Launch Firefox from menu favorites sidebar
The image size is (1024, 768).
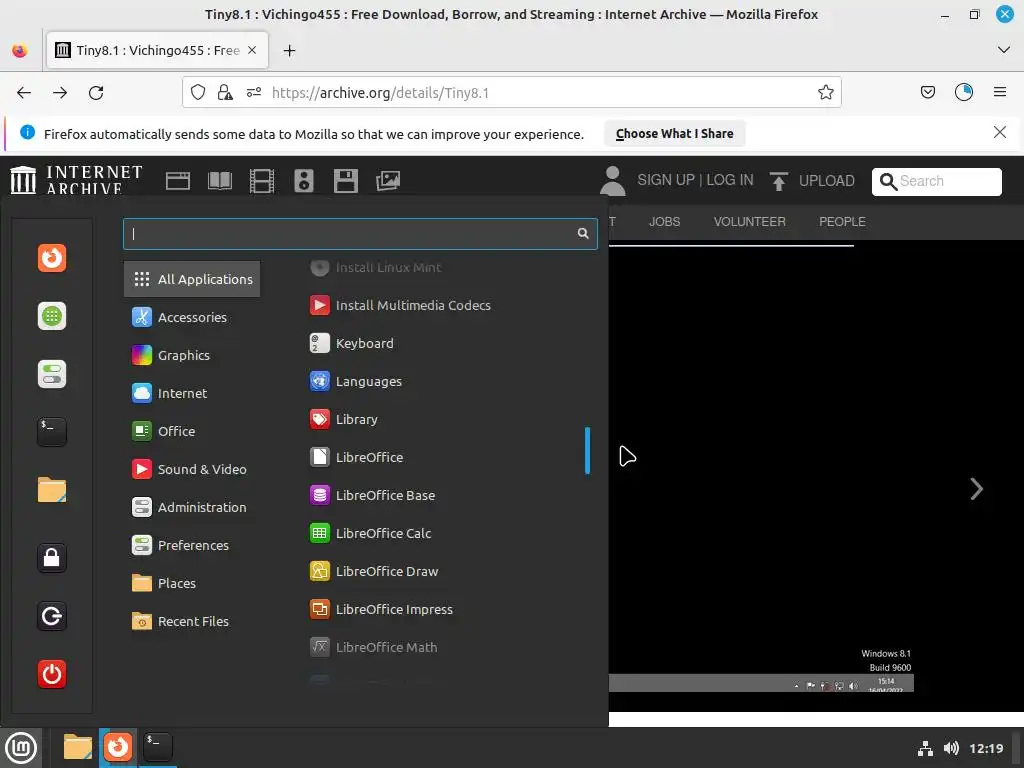(52, 258)
